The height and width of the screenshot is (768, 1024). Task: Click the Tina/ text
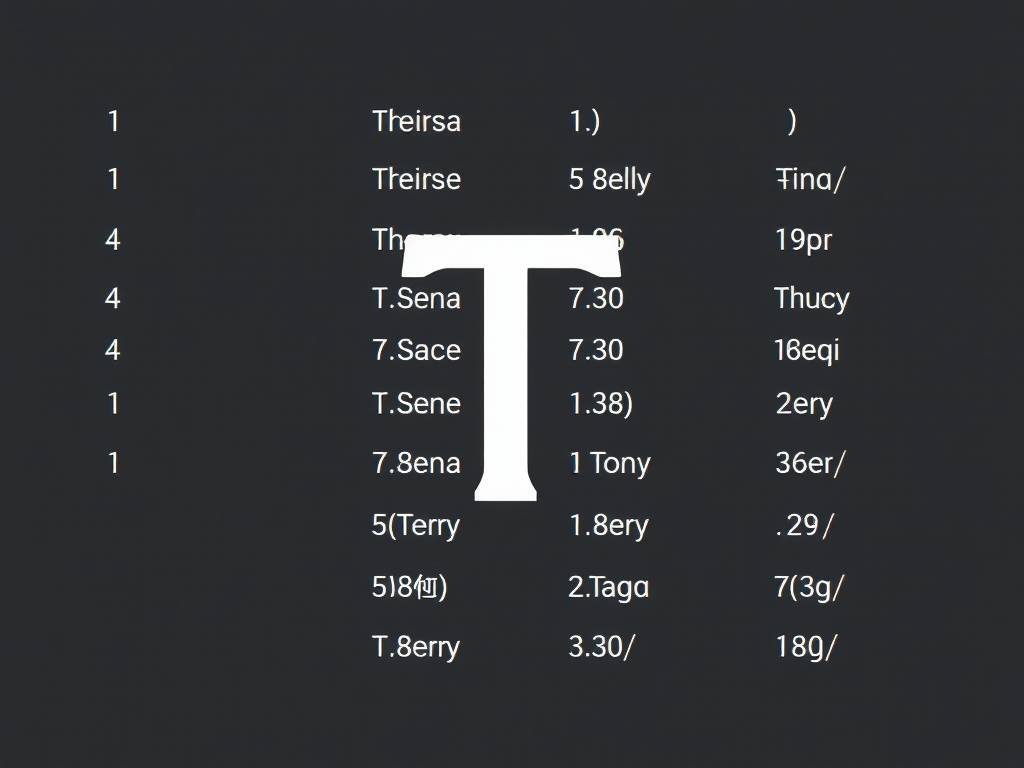[810, 179]
